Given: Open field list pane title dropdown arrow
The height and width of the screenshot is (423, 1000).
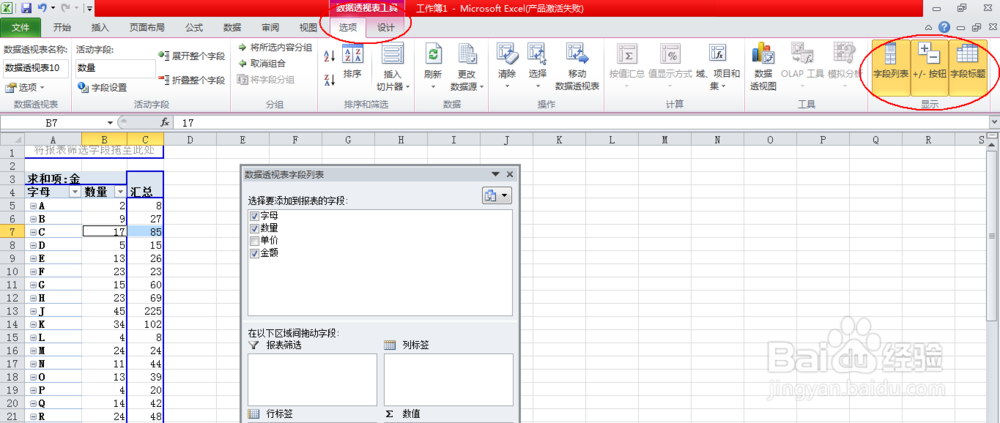Looking at the screenshot, I should coord(496,174).
